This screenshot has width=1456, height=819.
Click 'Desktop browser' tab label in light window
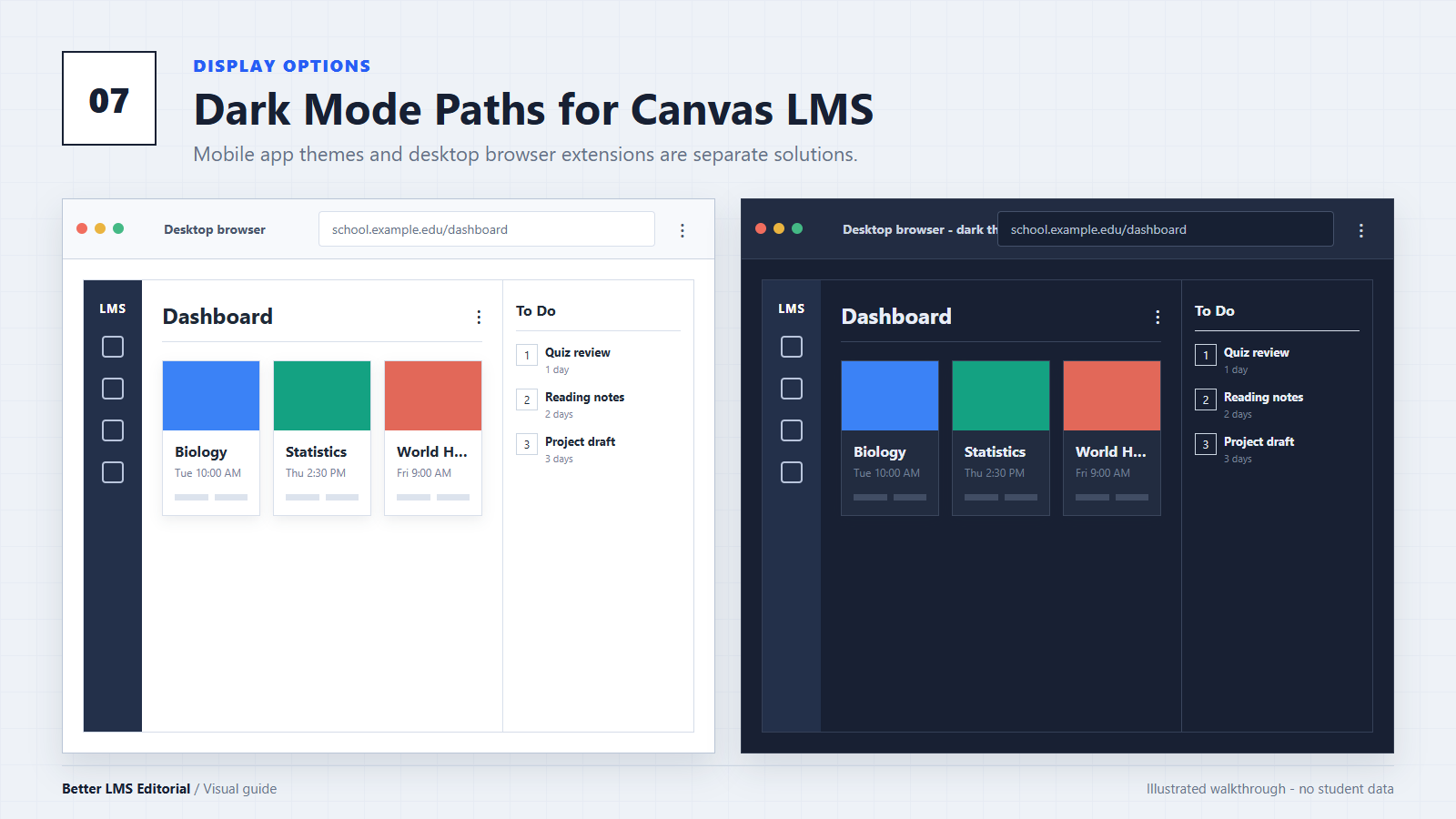tap(215, 229)
